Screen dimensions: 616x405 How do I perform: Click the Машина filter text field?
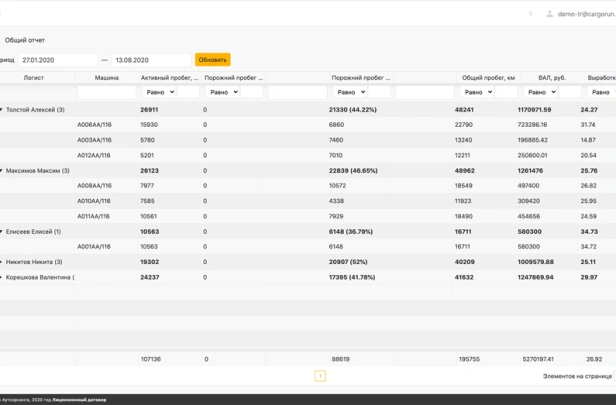click(x=107, y=92)
